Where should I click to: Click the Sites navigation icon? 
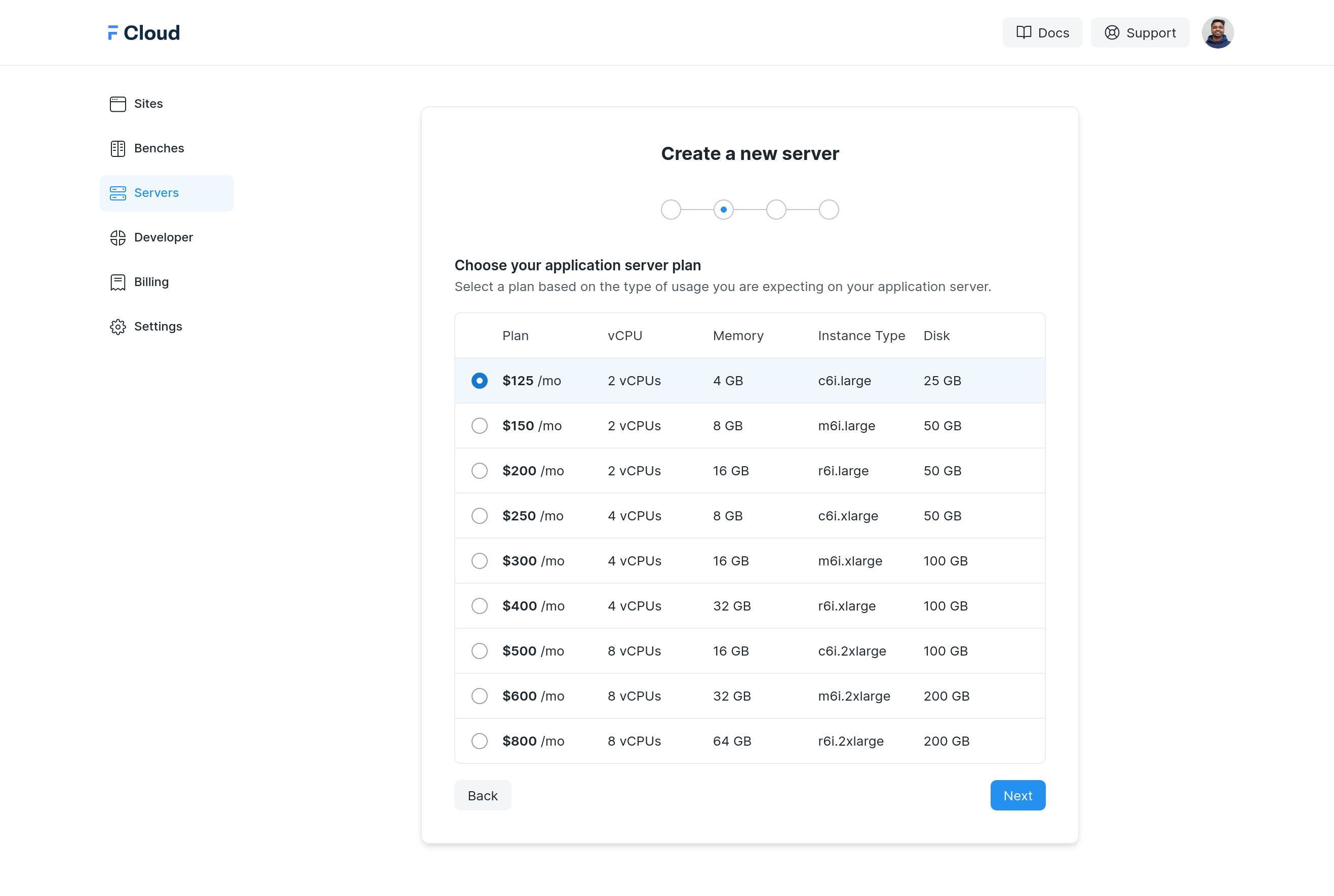[x=118, y=103]
